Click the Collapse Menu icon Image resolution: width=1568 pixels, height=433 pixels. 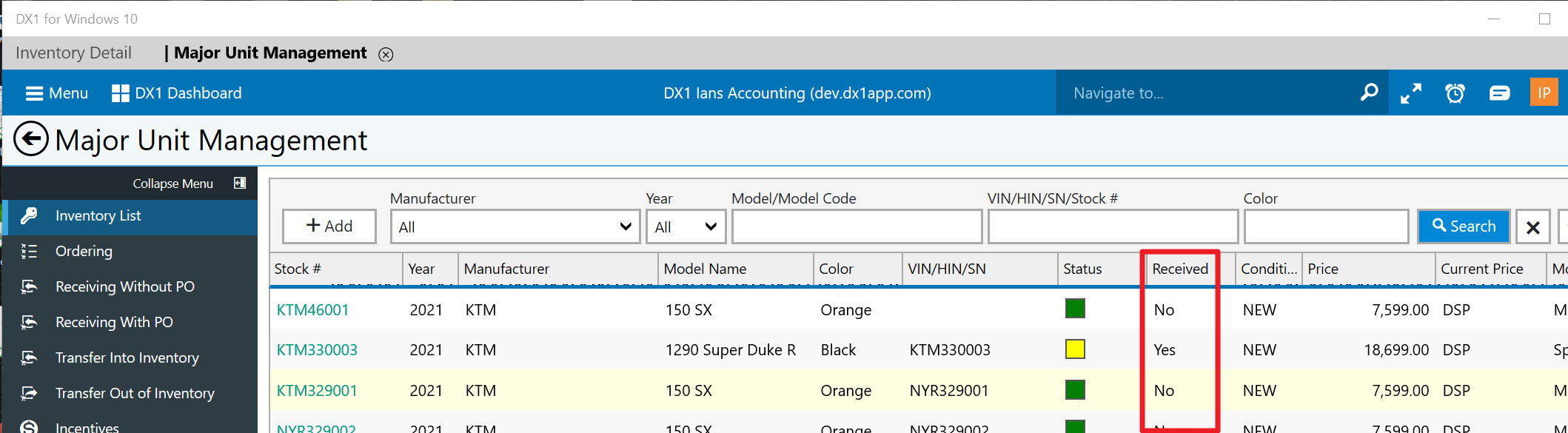(240, 183)
